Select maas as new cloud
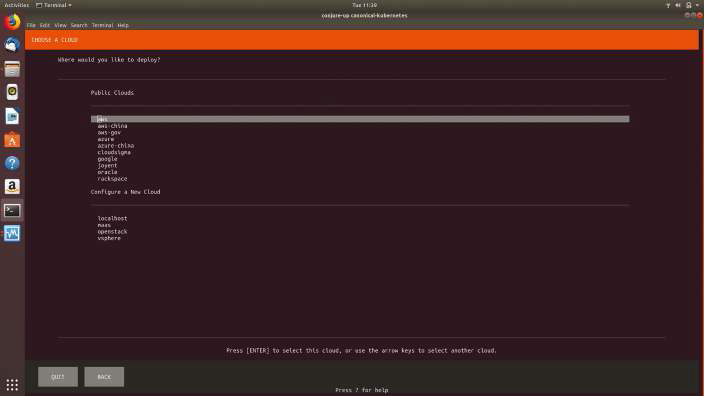This screenshot has height=396, width=704. (x=104, y=225)
